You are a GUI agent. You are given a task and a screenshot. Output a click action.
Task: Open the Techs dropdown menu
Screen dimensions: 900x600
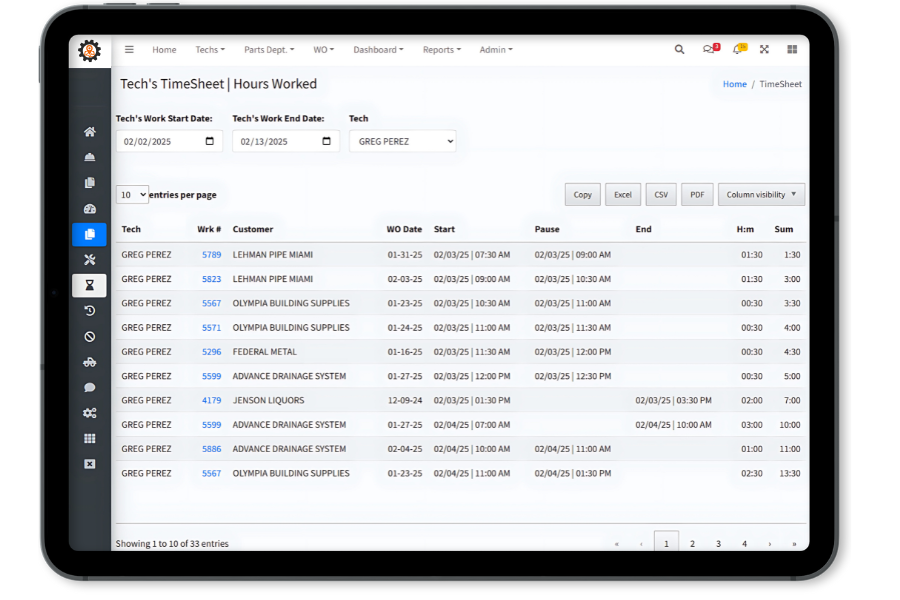click(210, 49)
